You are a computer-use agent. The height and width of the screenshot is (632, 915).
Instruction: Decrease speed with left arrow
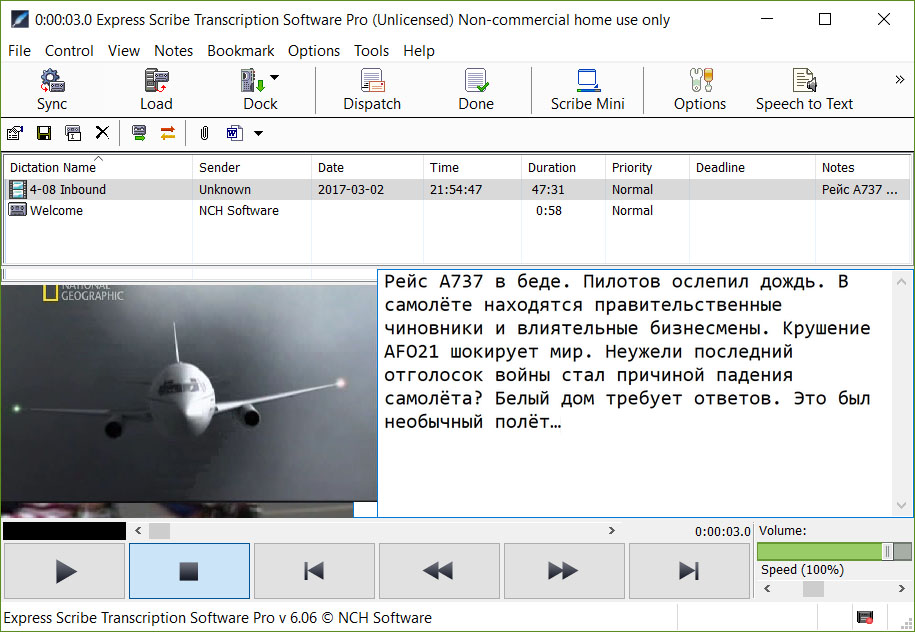(767, 589)
